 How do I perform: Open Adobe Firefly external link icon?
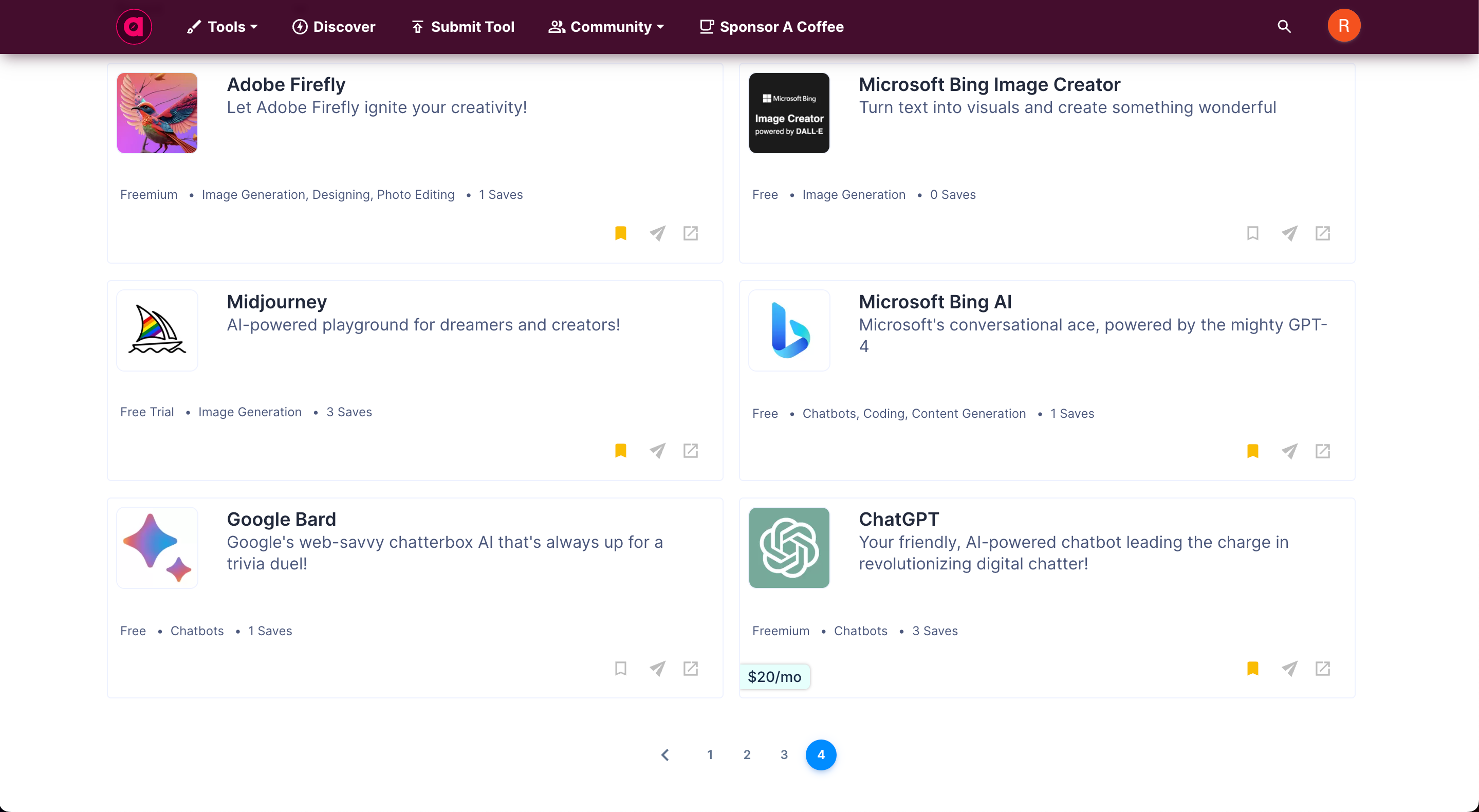(690, 233)
